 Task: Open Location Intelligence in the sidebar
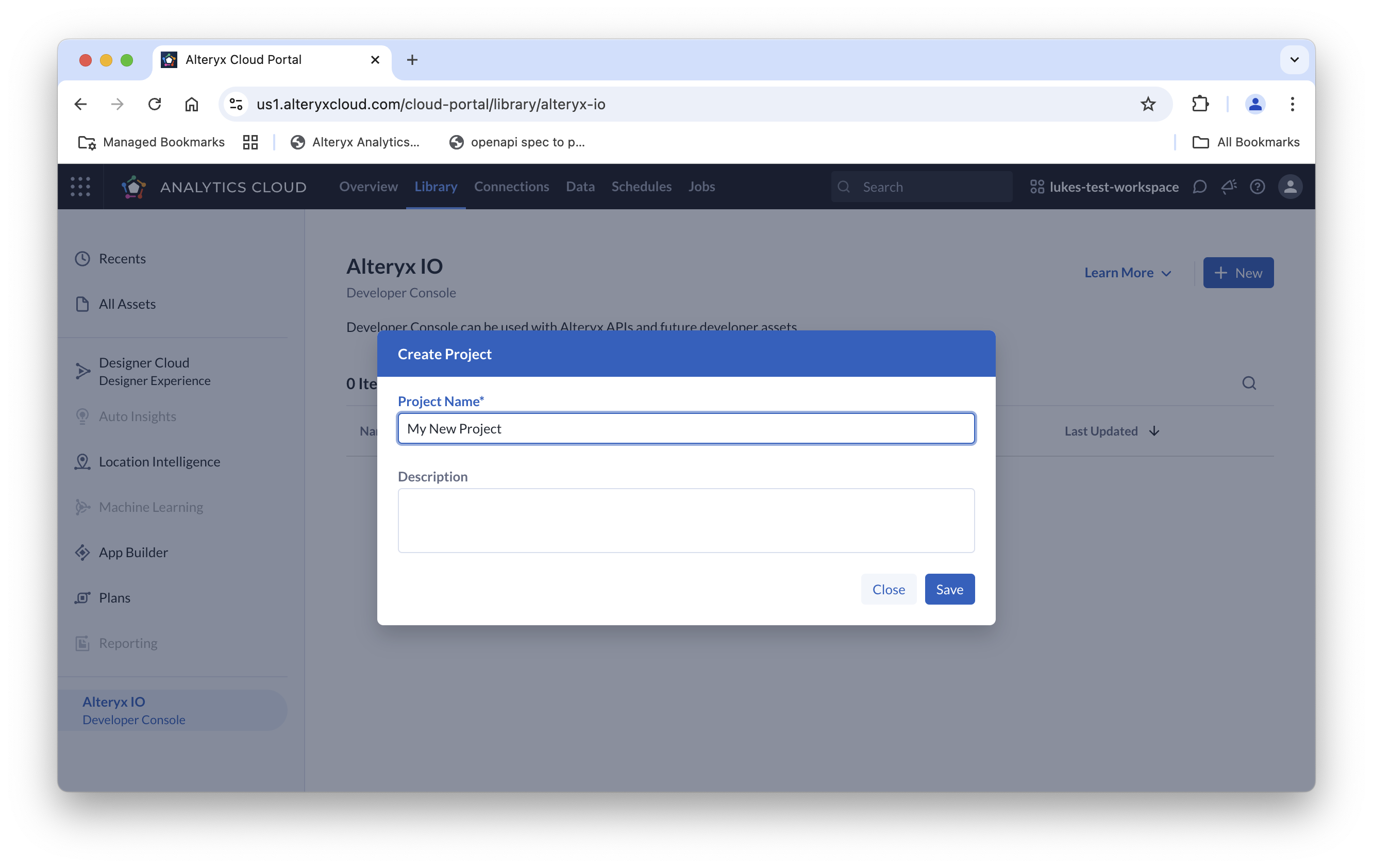pyautogui.click(x=159, y=461)
